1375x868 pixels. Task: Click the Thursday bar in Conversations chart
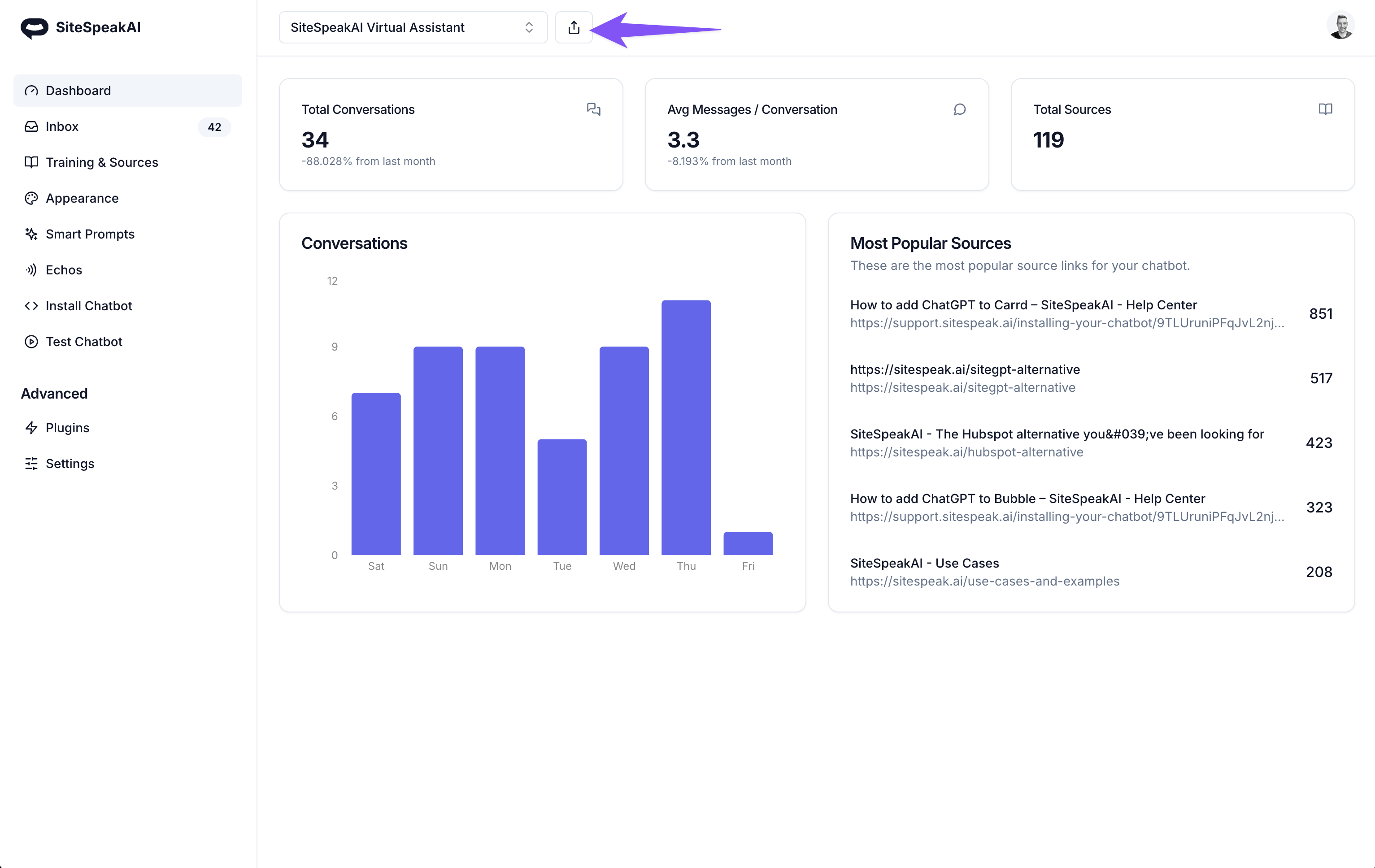(x=686, y=428)
